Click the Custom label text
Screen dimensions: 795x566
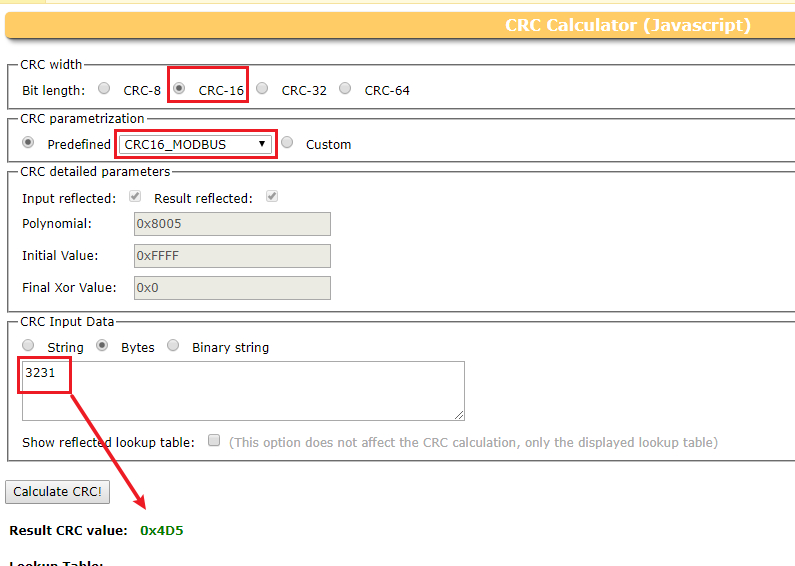[329, 145]
